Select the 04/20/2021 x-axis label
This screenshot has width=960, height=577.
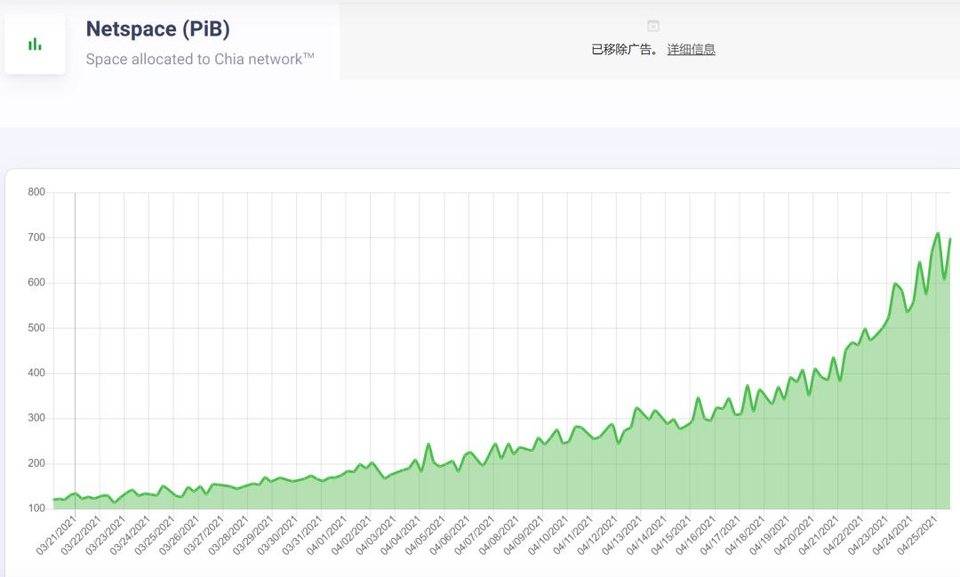pos(795,537)
